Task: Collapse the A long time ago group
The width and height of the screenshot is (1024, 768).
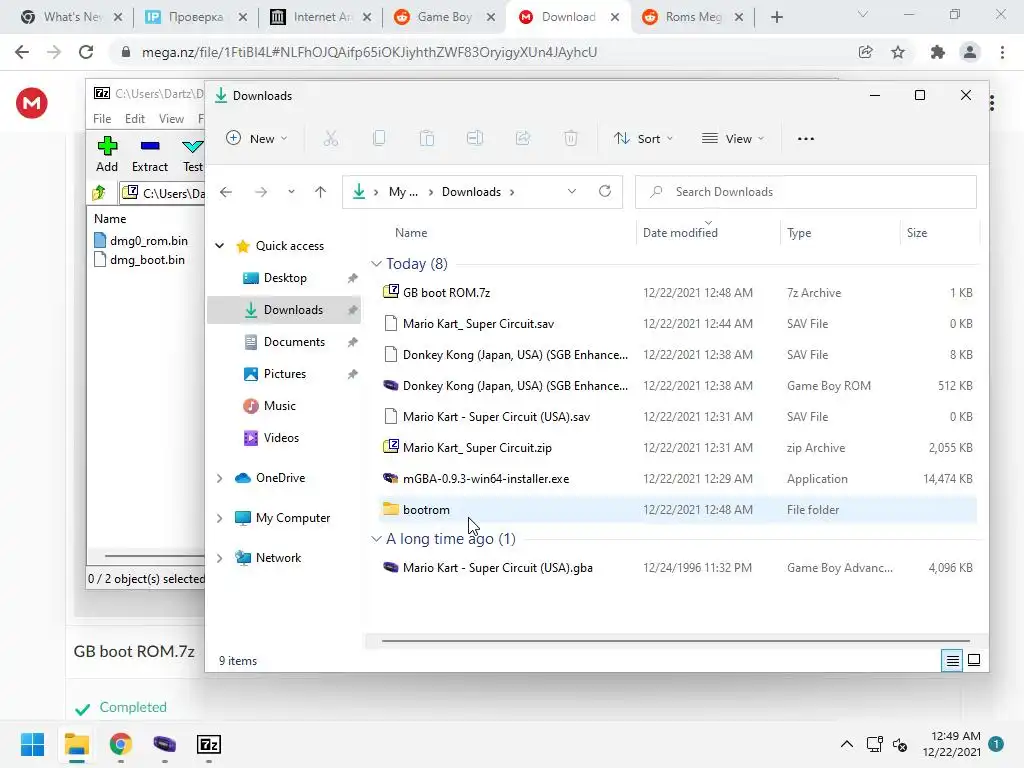Action: [x=376, y=539]
